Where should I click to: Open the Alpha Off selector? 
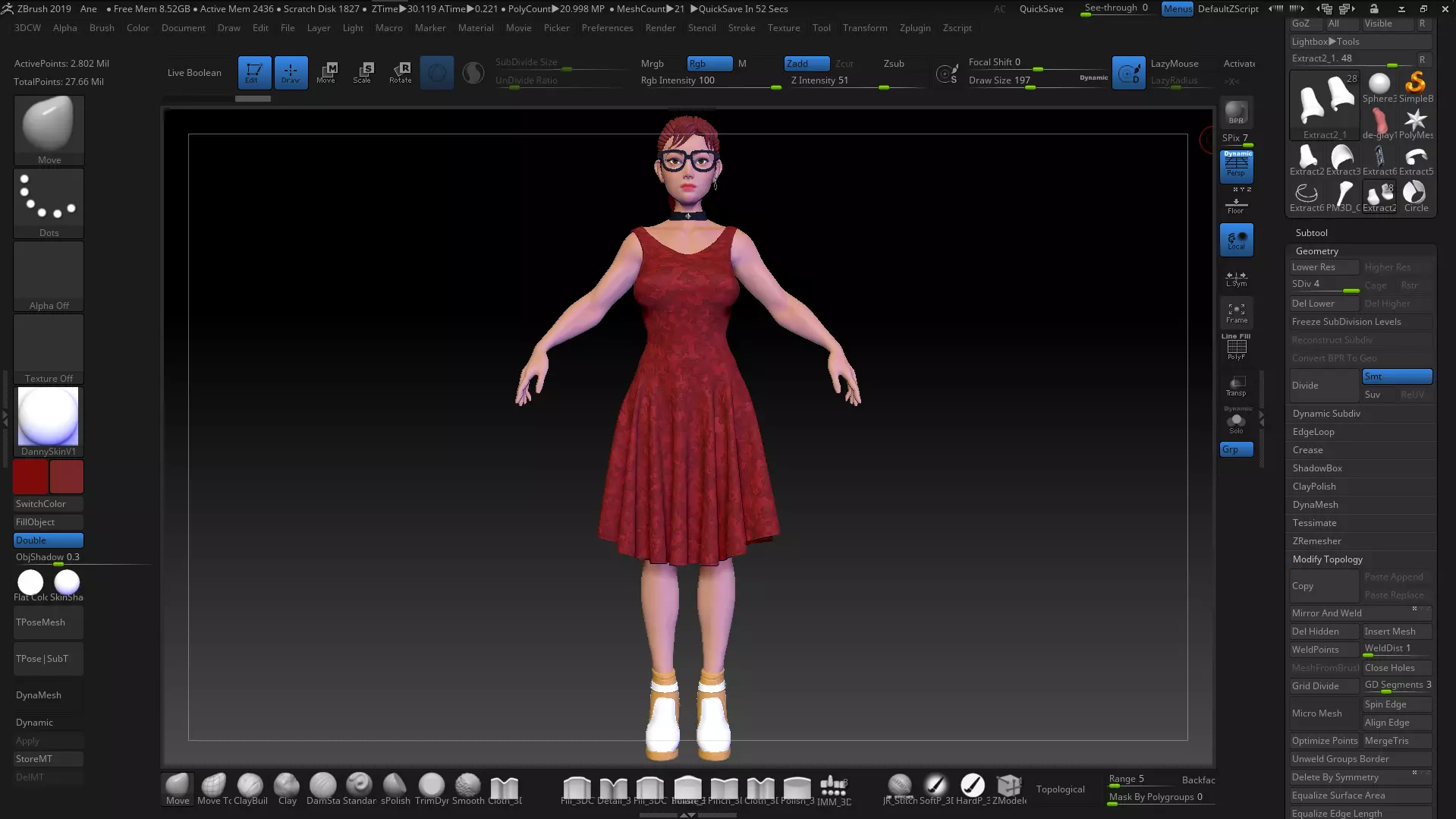tap(49, 276)
